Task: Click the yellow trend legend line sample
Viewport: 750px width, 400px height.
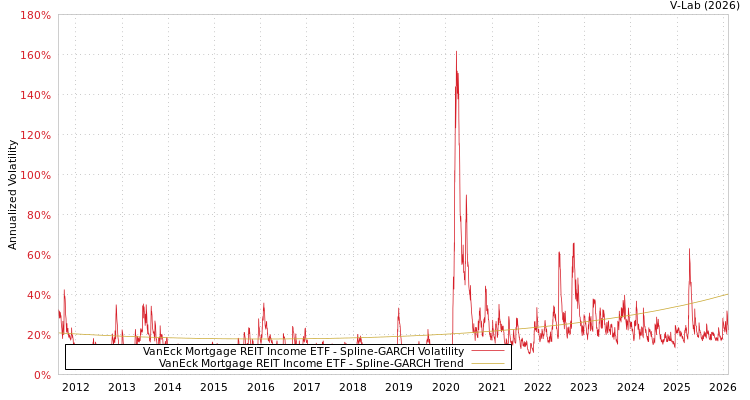Action: pyautogui.click(x=488, y=363)
